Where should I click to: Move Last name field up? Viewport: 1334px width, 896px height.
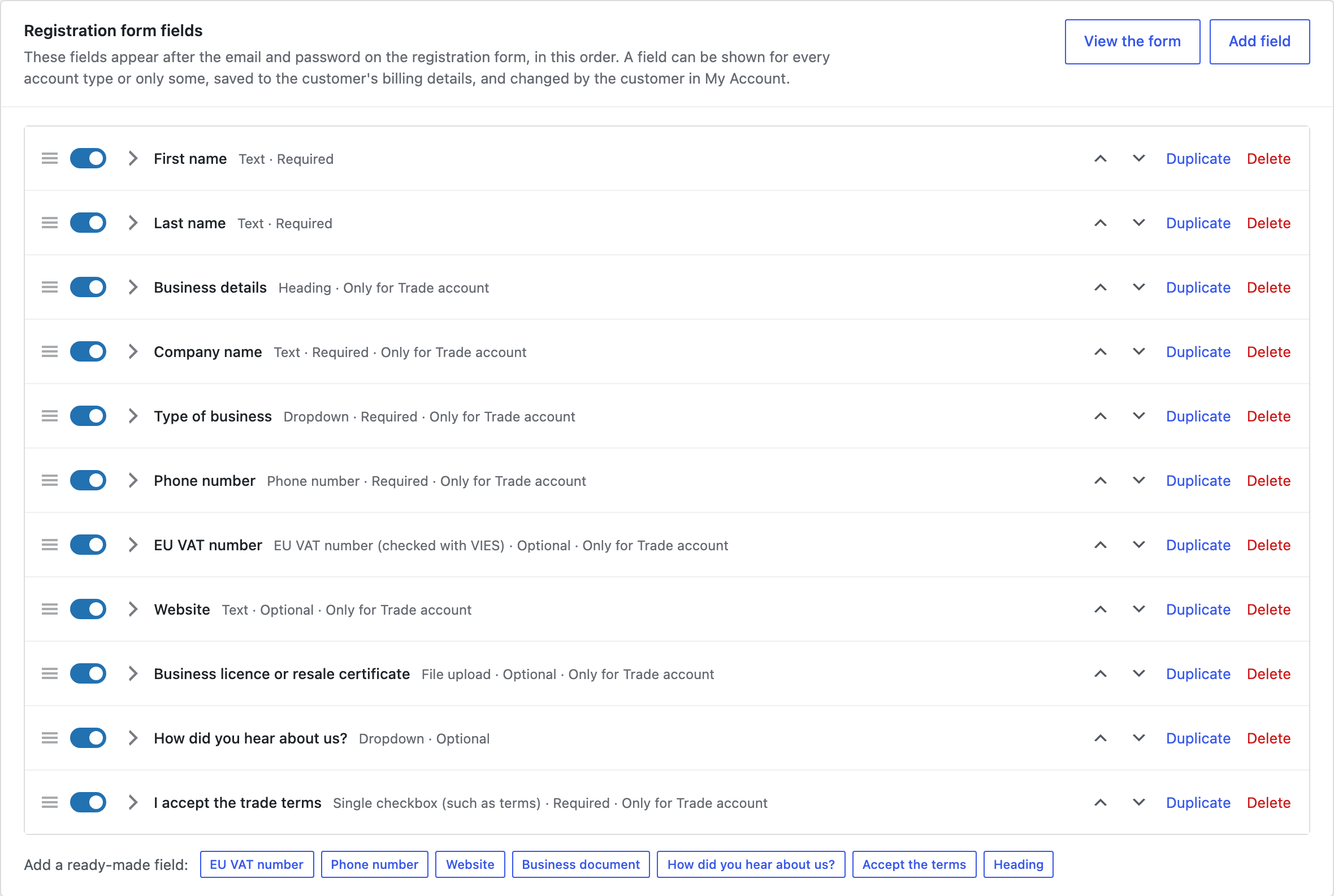coord(1100,223)
